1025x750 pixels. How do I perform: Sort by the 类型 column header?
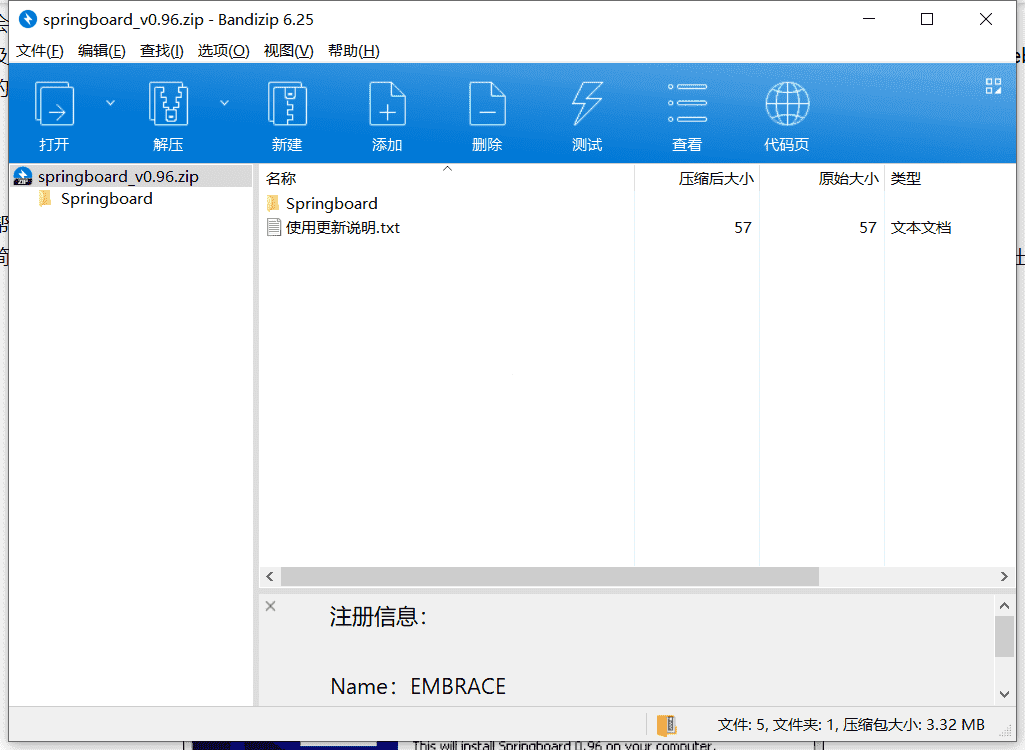[950, 179]
